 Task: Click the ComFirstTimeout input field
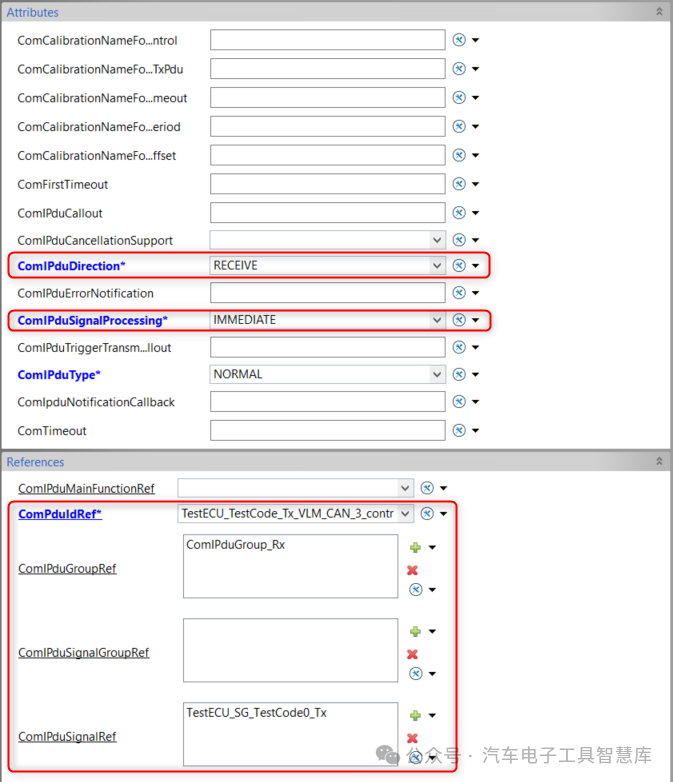328,184
